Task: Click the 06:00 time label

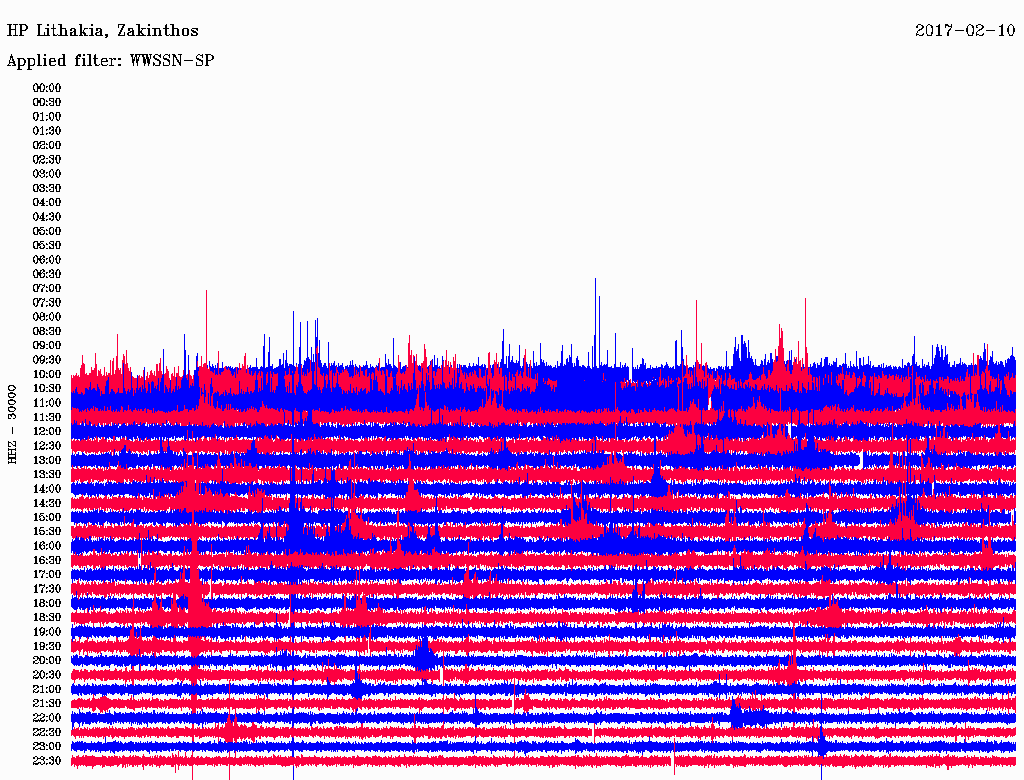Action: [47, 260]
